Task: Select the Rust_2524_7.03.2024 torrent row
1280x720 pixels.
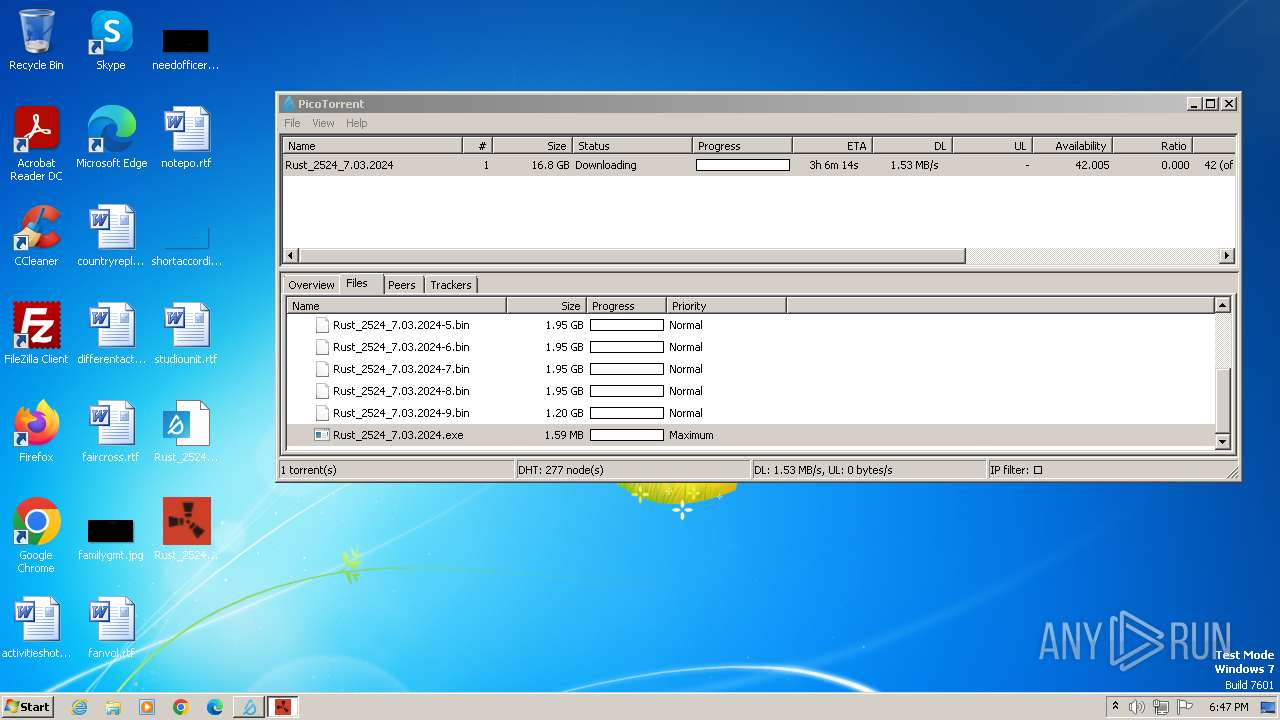Action: [758, 165]
